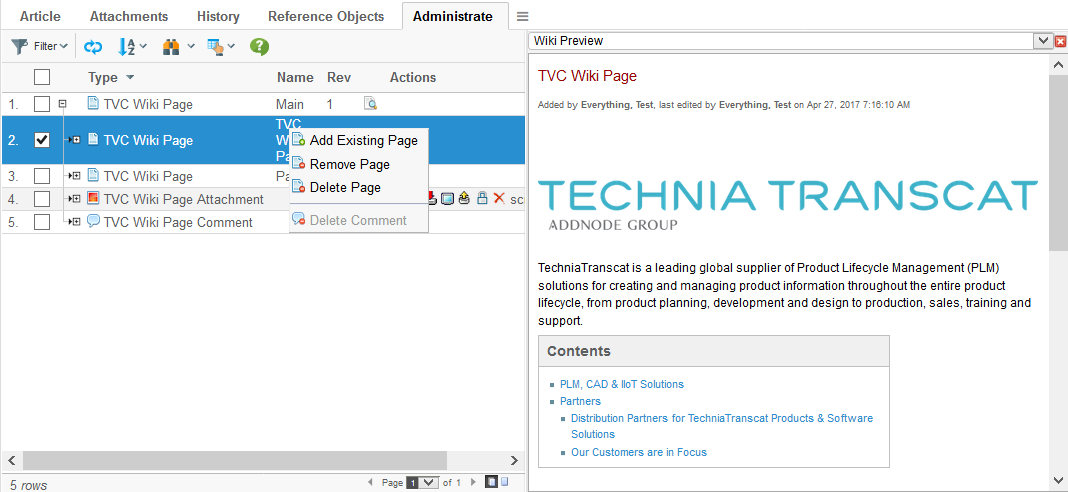This screenshot has width=1068, height=492.
Task: Open the A-Z sort tool
Action: click(x=127, y=46)
